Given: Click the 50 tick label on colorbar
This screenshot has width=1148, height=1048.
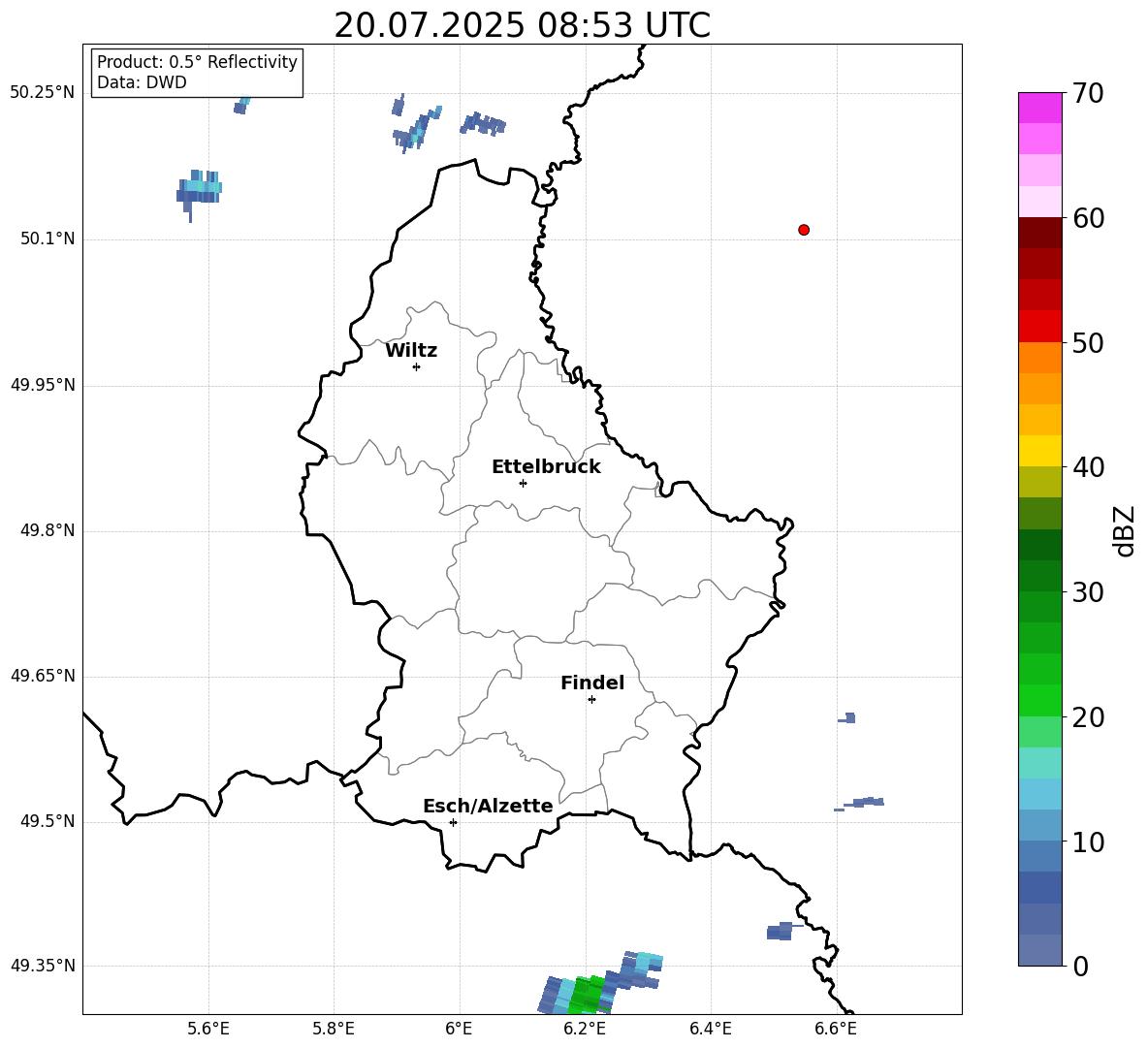Looking at the screenshot, I should pos(1088,343).
